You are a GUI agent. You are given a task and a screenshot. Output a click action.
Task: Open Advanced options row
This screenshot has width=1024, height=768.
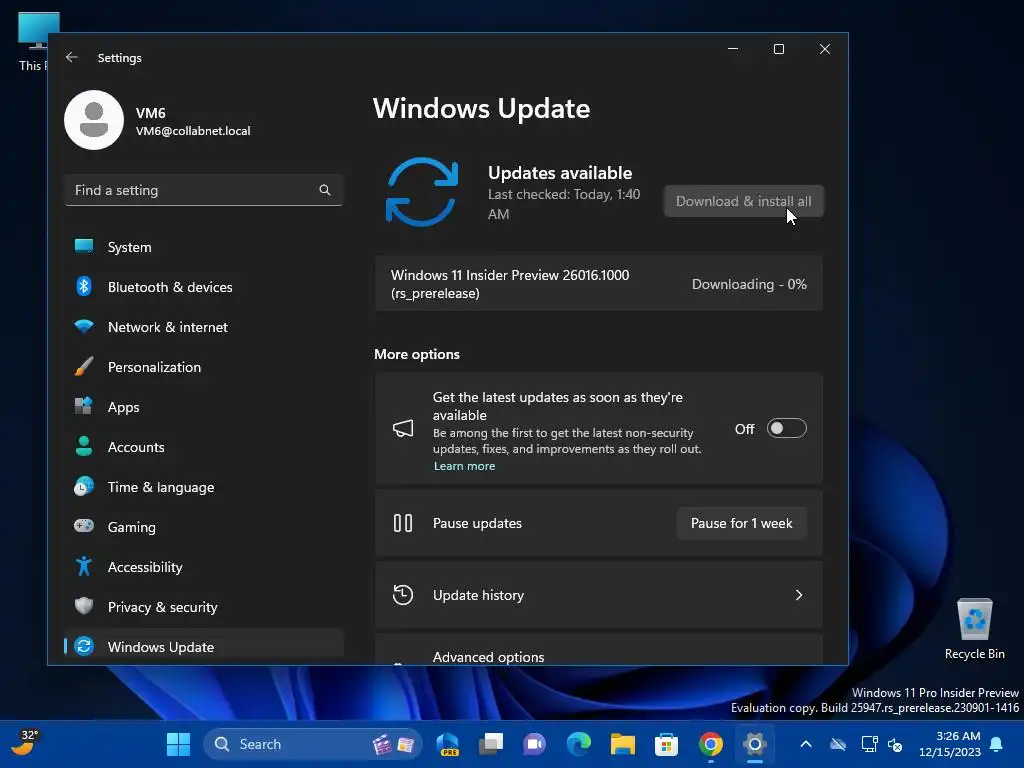599,650
